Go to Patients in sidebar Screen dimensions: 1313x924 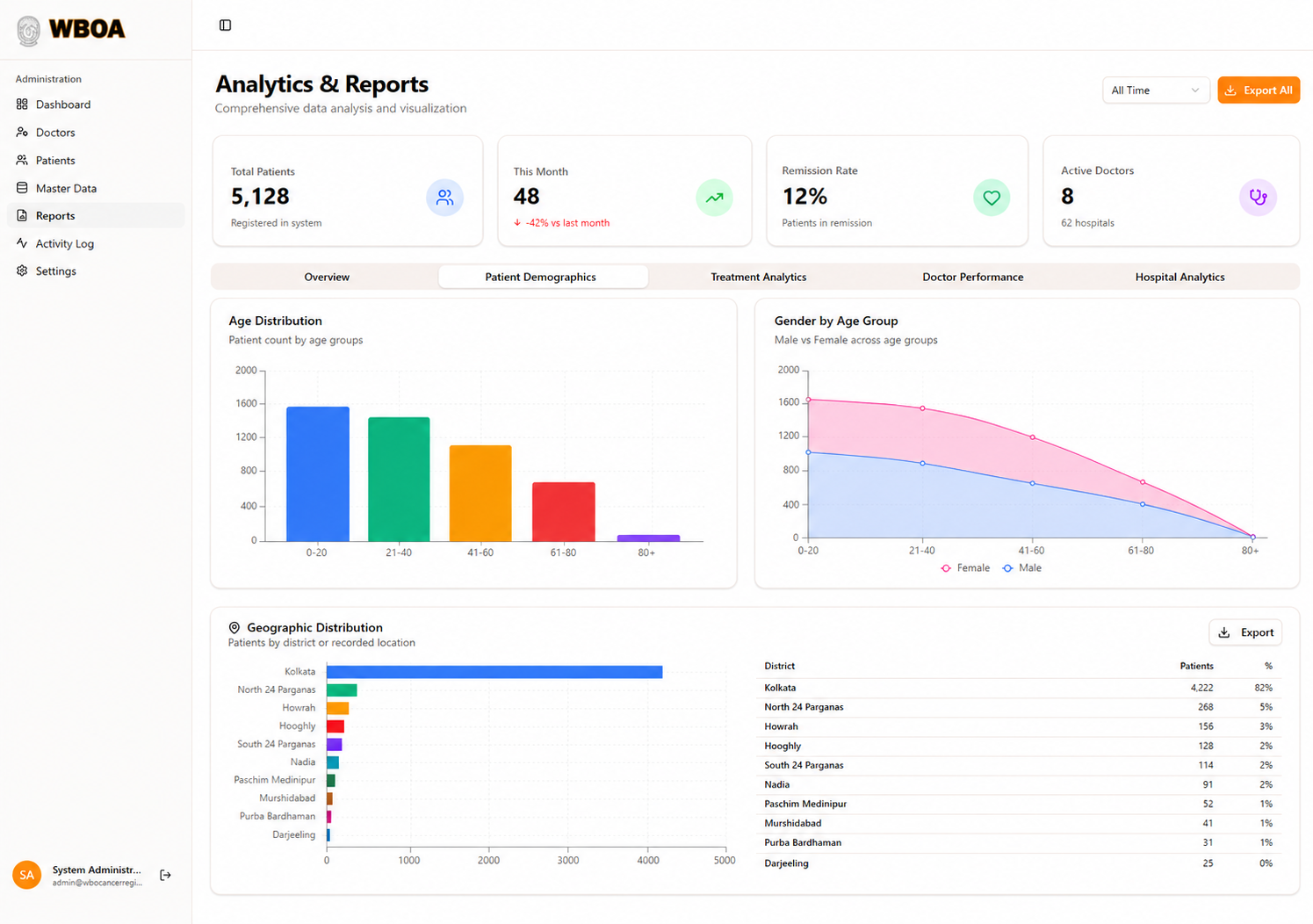click(x=97, y=160)
